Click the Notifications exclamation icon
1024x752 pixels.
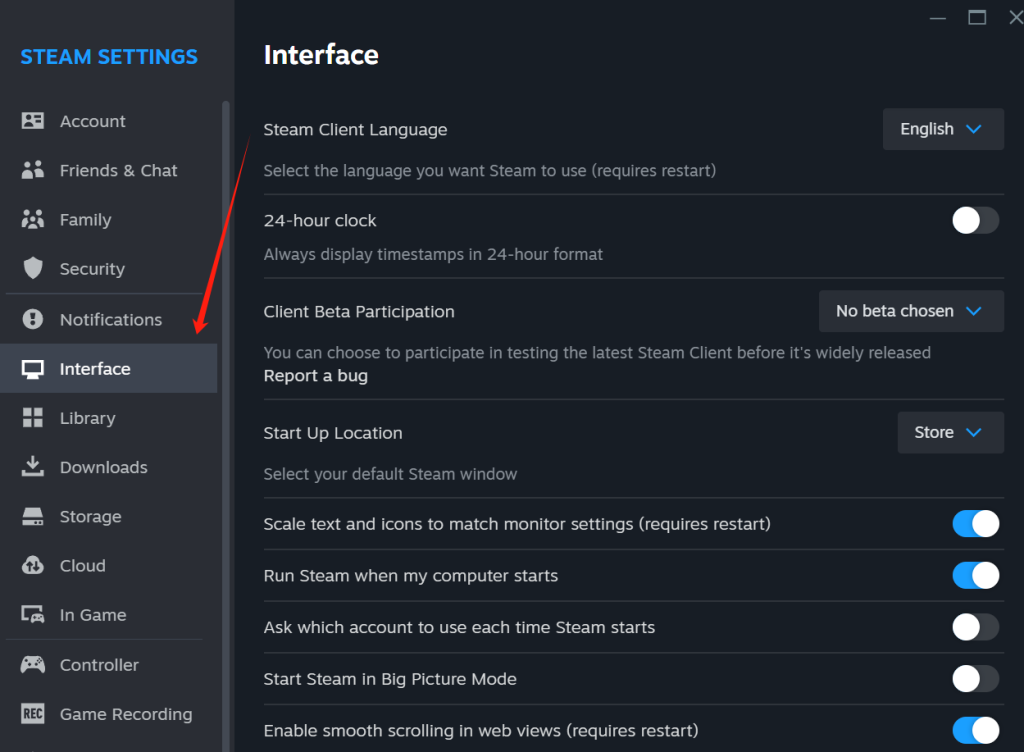(33, 319)
